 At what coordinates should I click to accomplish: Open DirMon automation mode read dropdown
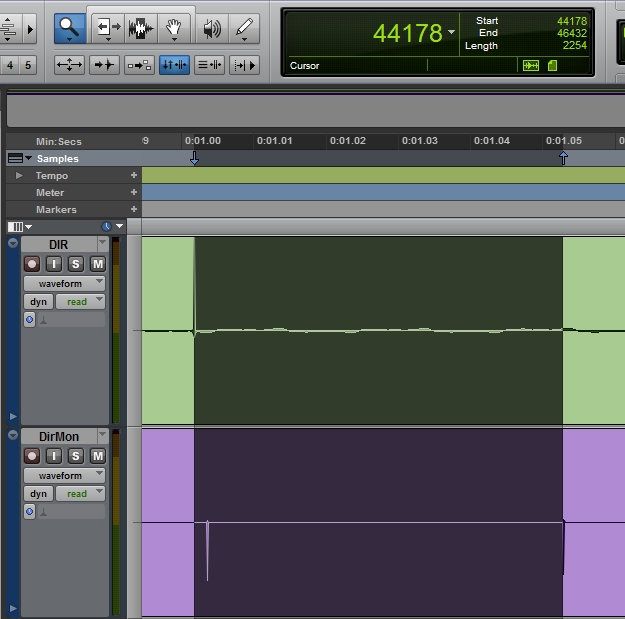coord(79,494)
